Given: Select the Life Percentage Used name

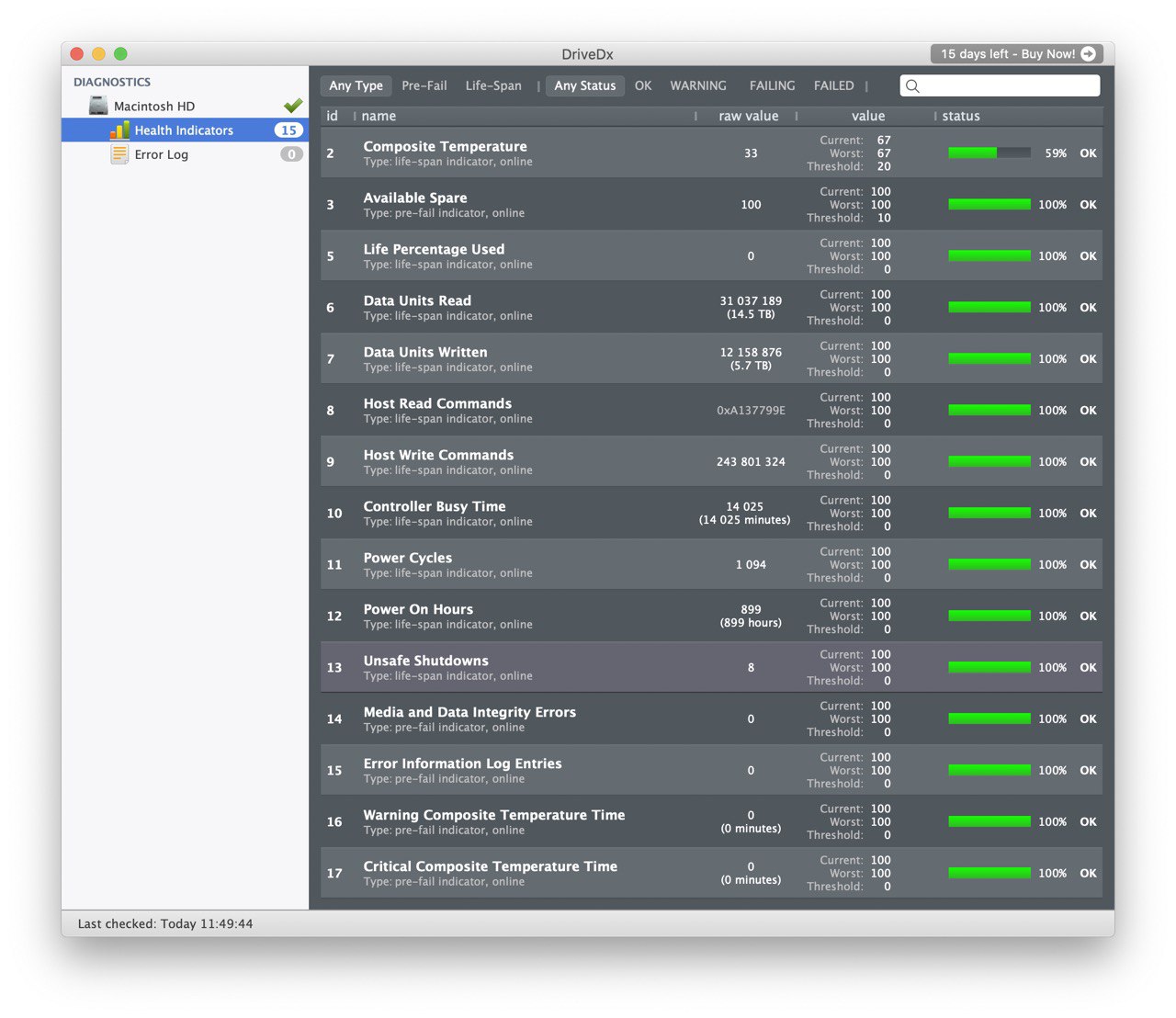Looking at the screenshot, I should coord(434,249).
